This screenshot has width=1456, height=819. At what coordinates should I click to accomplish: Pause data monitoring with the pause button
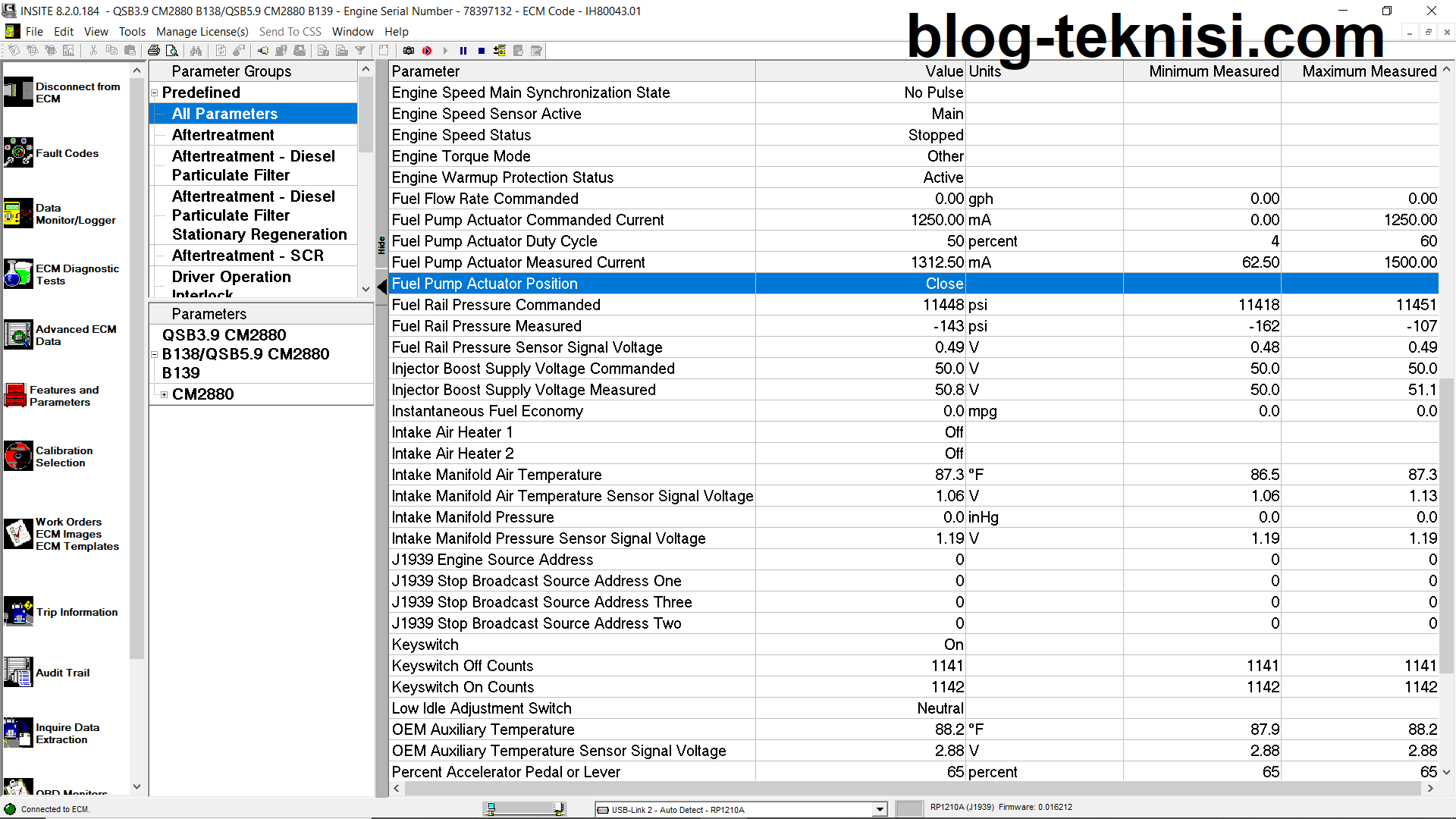coord(463,51)
